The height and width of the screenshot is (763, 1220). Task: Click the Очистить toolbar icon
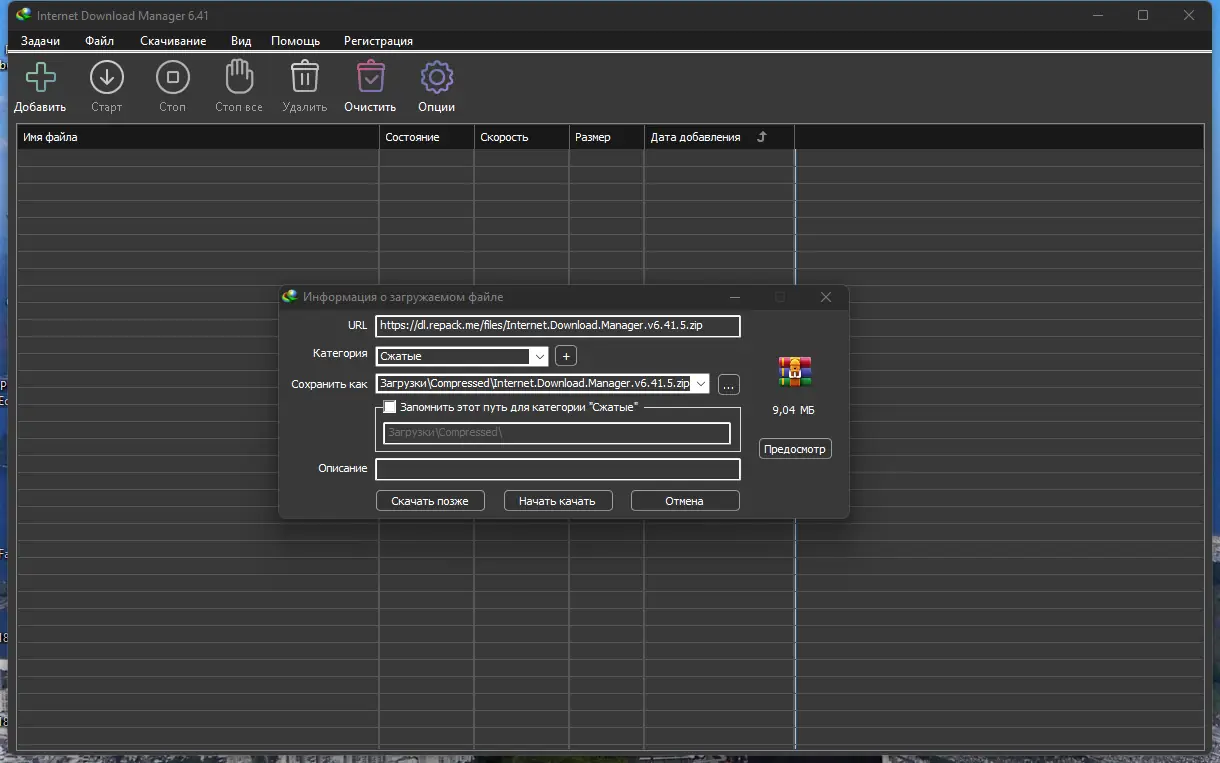[370, 77]
